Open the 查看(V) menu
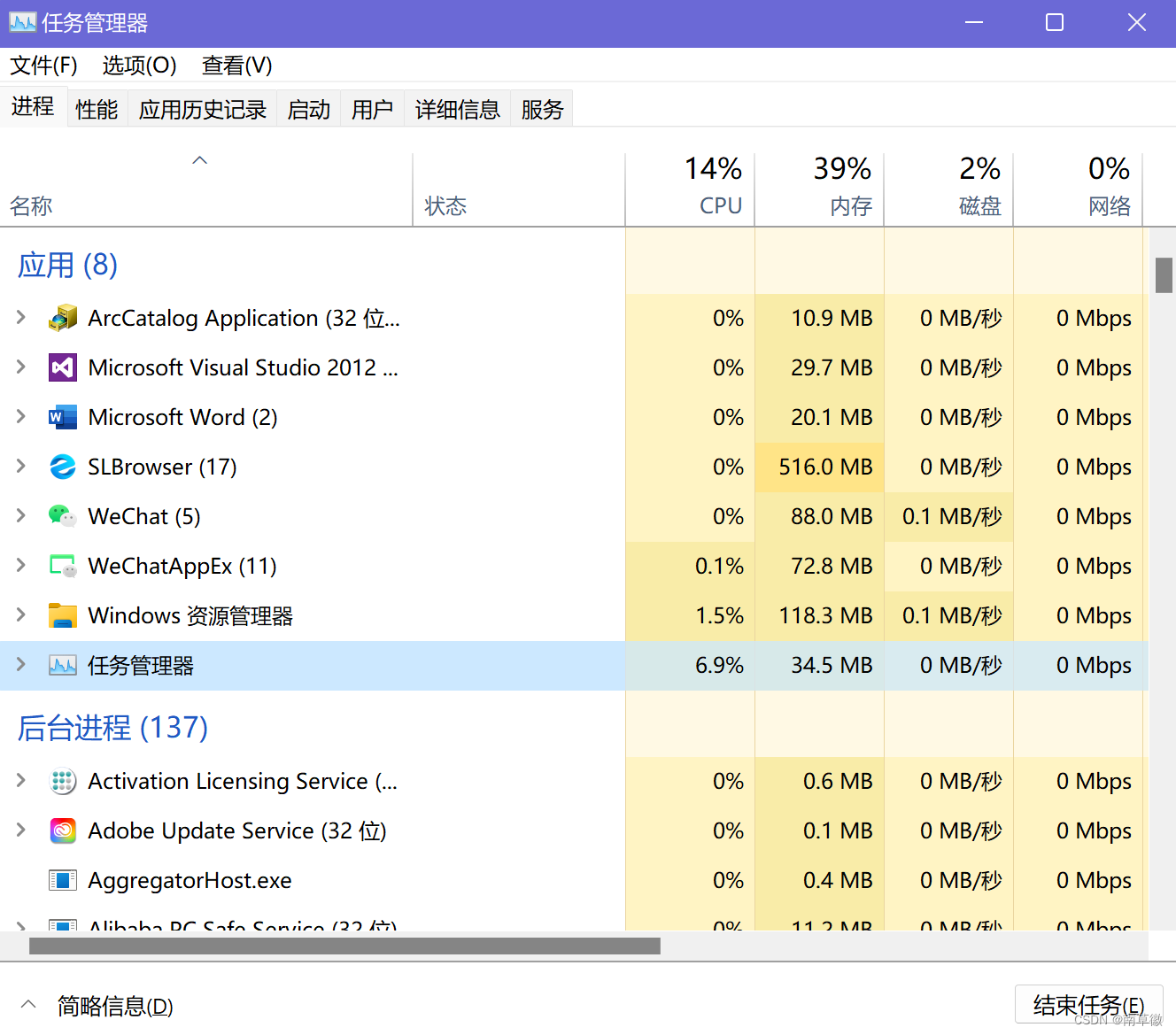The width and height of the screenshot is (1176, 1035). 237,66
